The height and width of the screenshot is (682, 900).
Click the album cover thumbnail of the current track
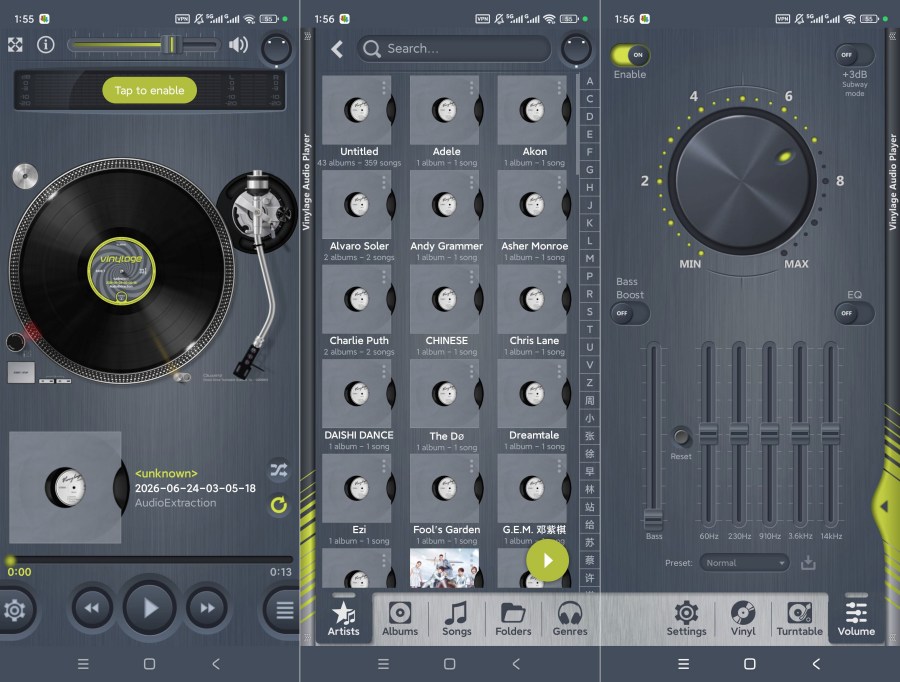point(65,487)
